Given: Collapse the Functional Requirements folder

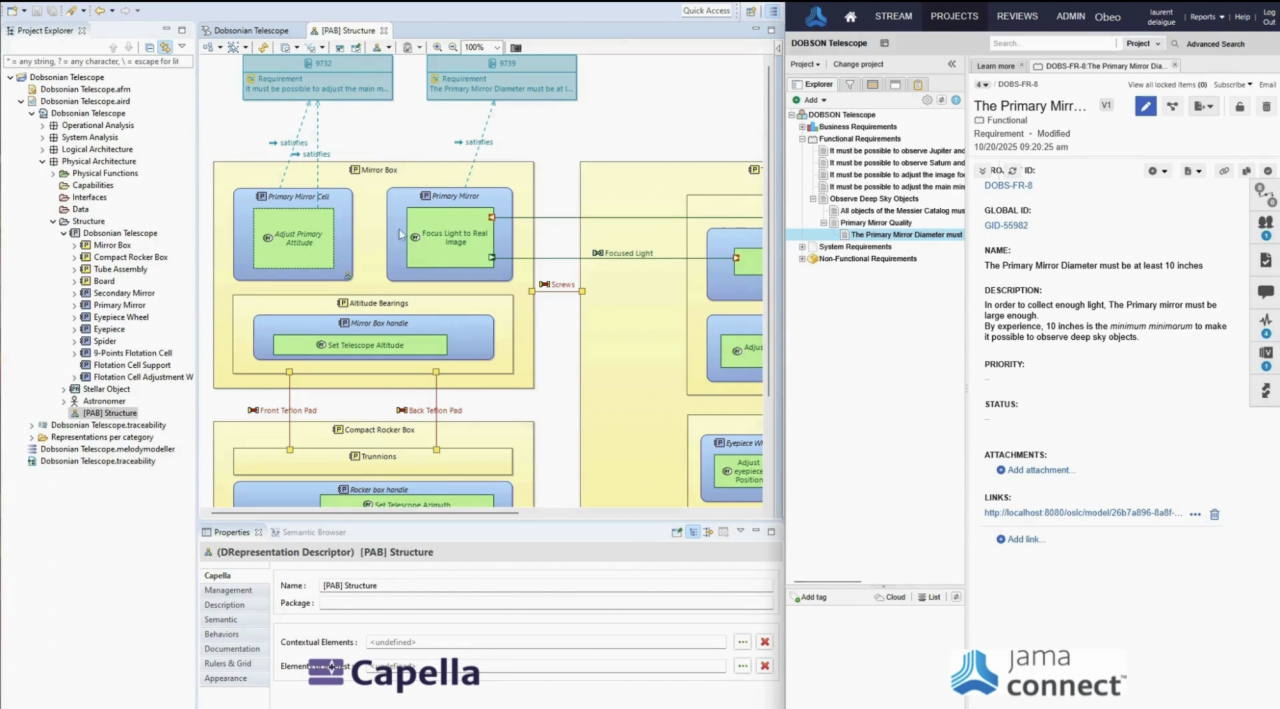Looking at the screenshot, I should click(802, 139).
